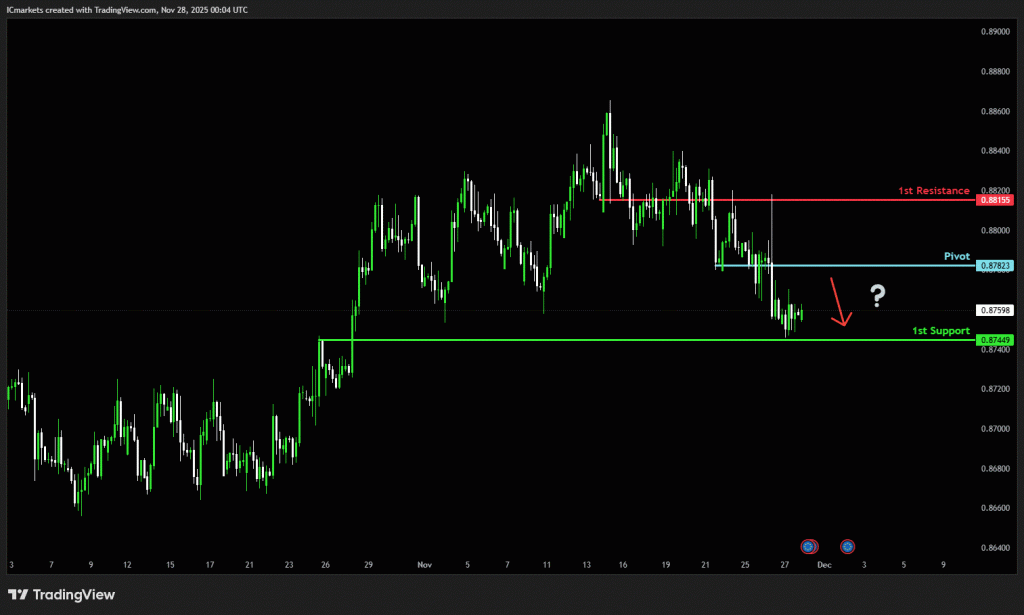Viewport: 1024px width, 615px height.
Task: Click the ICmarkets TradingView.com header text
Action: pos(126,9)
